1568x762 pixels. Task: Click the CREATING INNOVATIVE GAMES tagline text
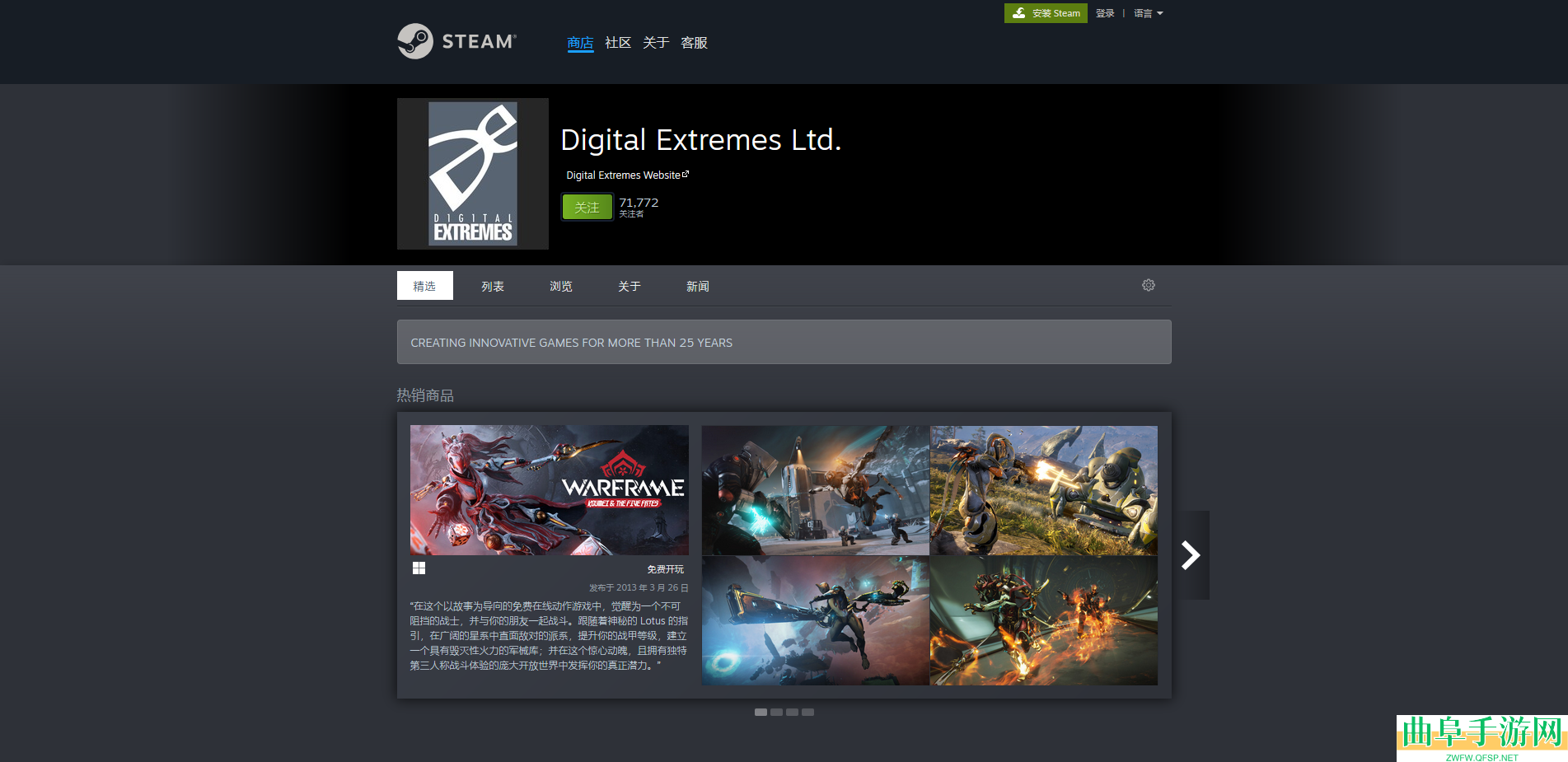point(572,343)
